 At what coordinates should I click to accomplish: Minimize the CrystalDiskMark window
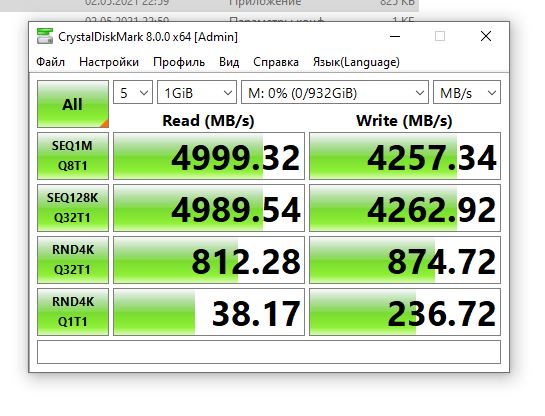(x=395, y=36)
